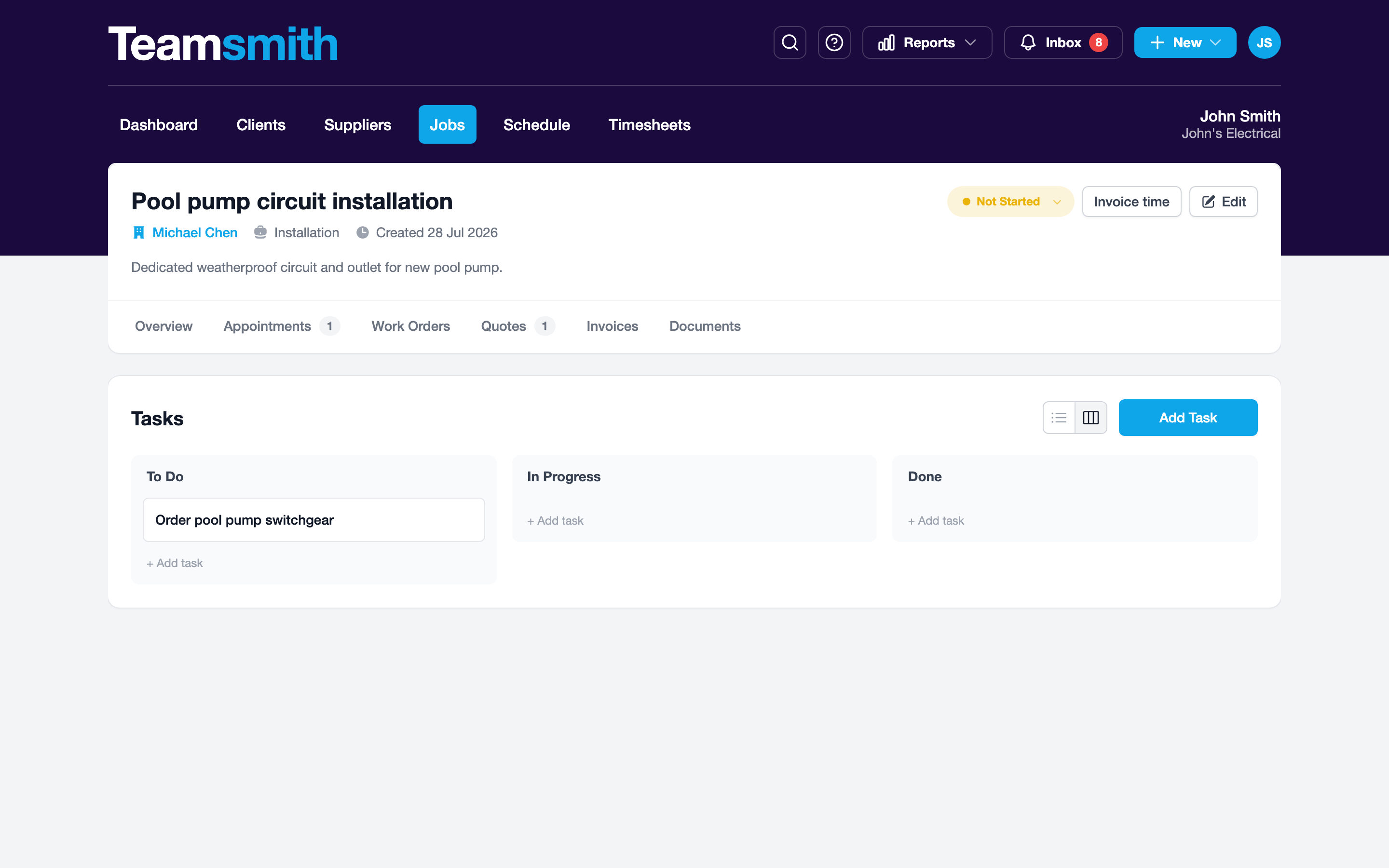
Task: Go to the Dashboard nav item
Action: 158,124
